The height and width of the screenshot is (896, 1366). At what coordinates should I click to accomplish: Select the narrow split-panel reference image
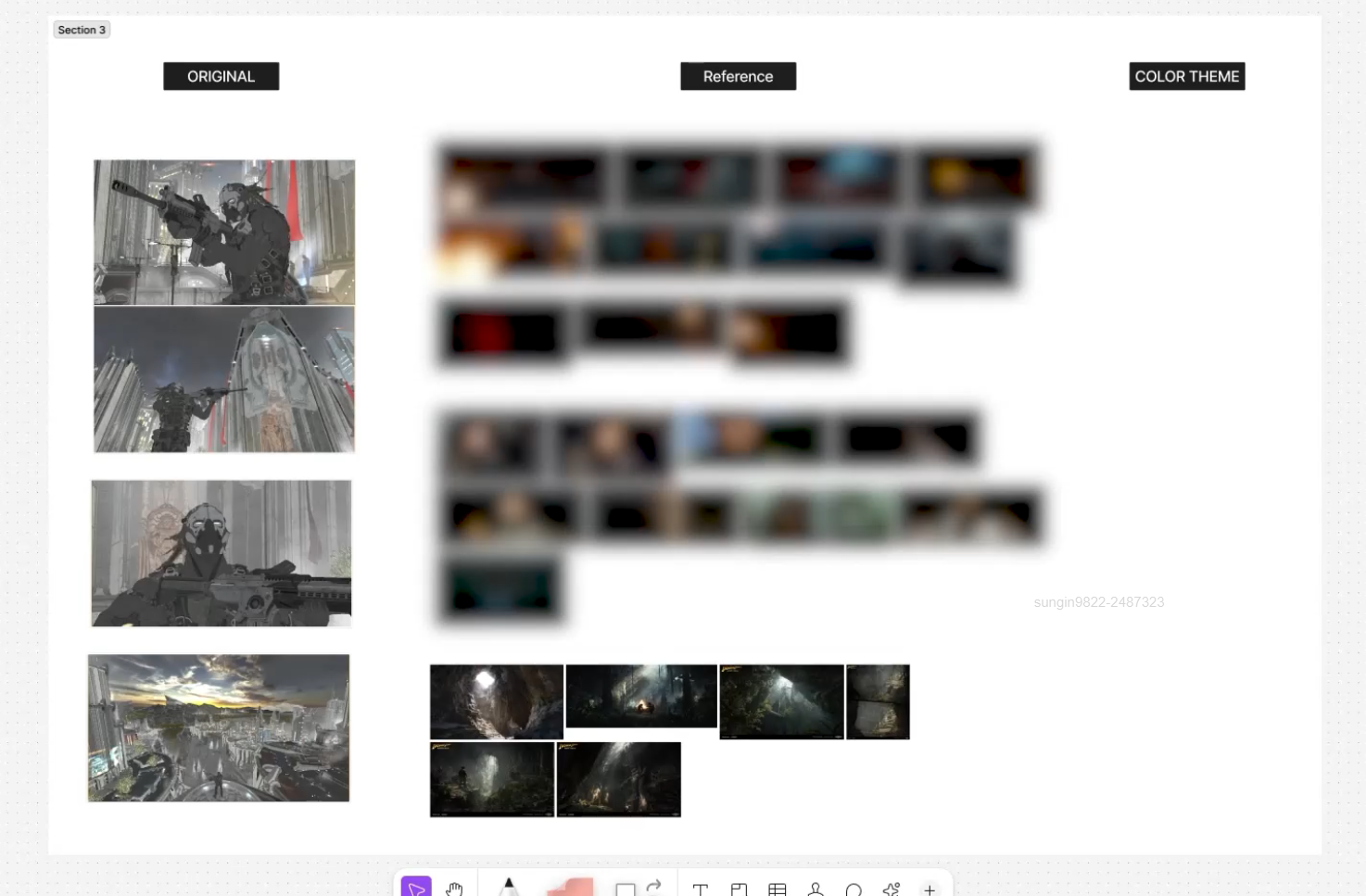[x=878, y=701]
